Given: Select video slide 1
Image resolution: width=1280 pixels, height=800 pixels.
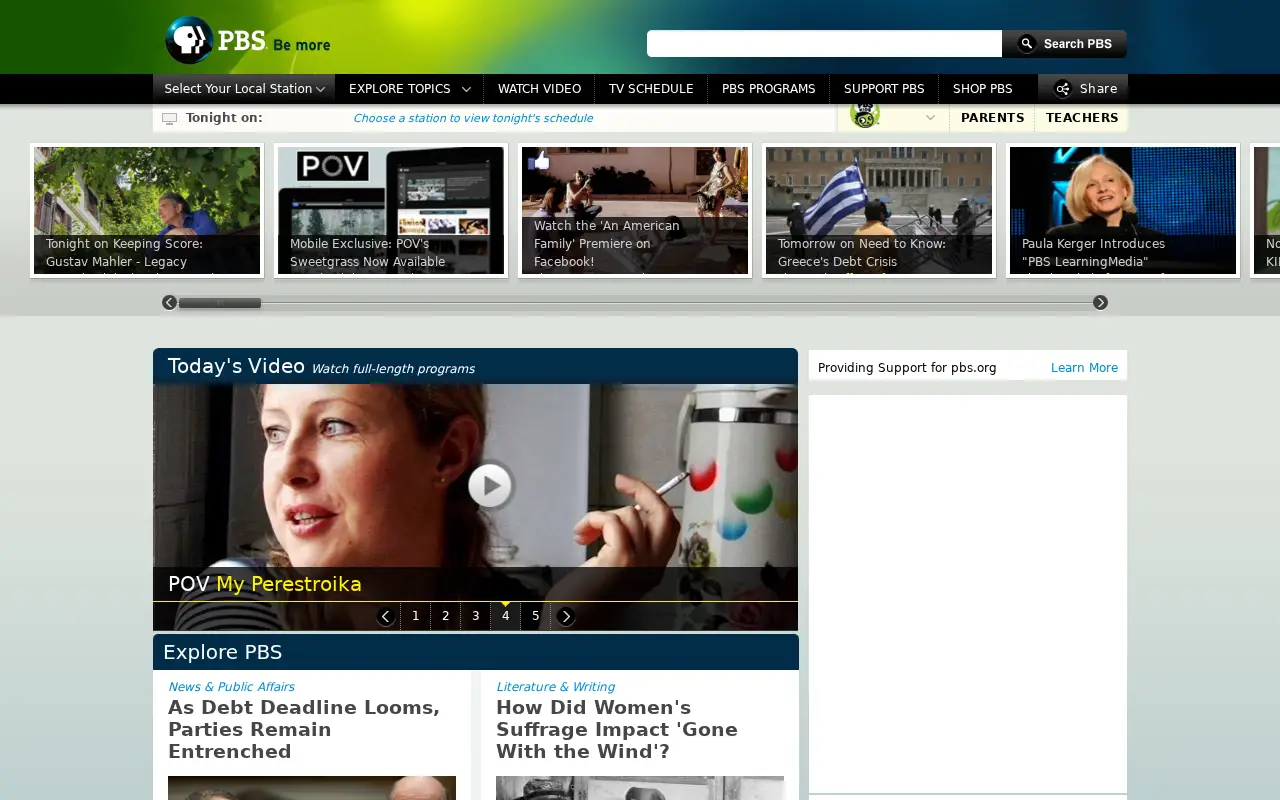Looking at the screenshot, I should pyautogui.click(x=416, y=616).
